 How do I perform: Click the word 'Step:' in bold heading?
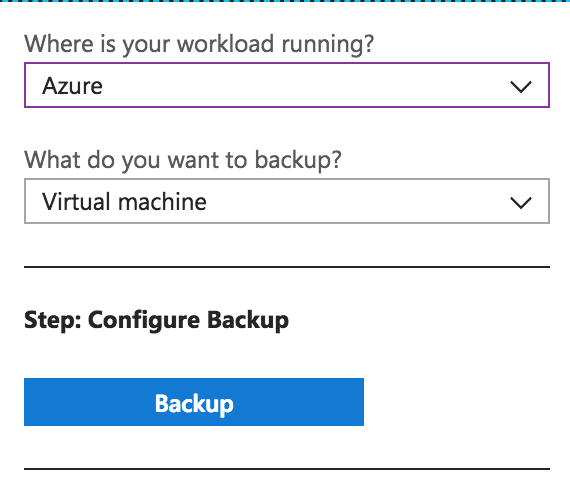(53, 321)
